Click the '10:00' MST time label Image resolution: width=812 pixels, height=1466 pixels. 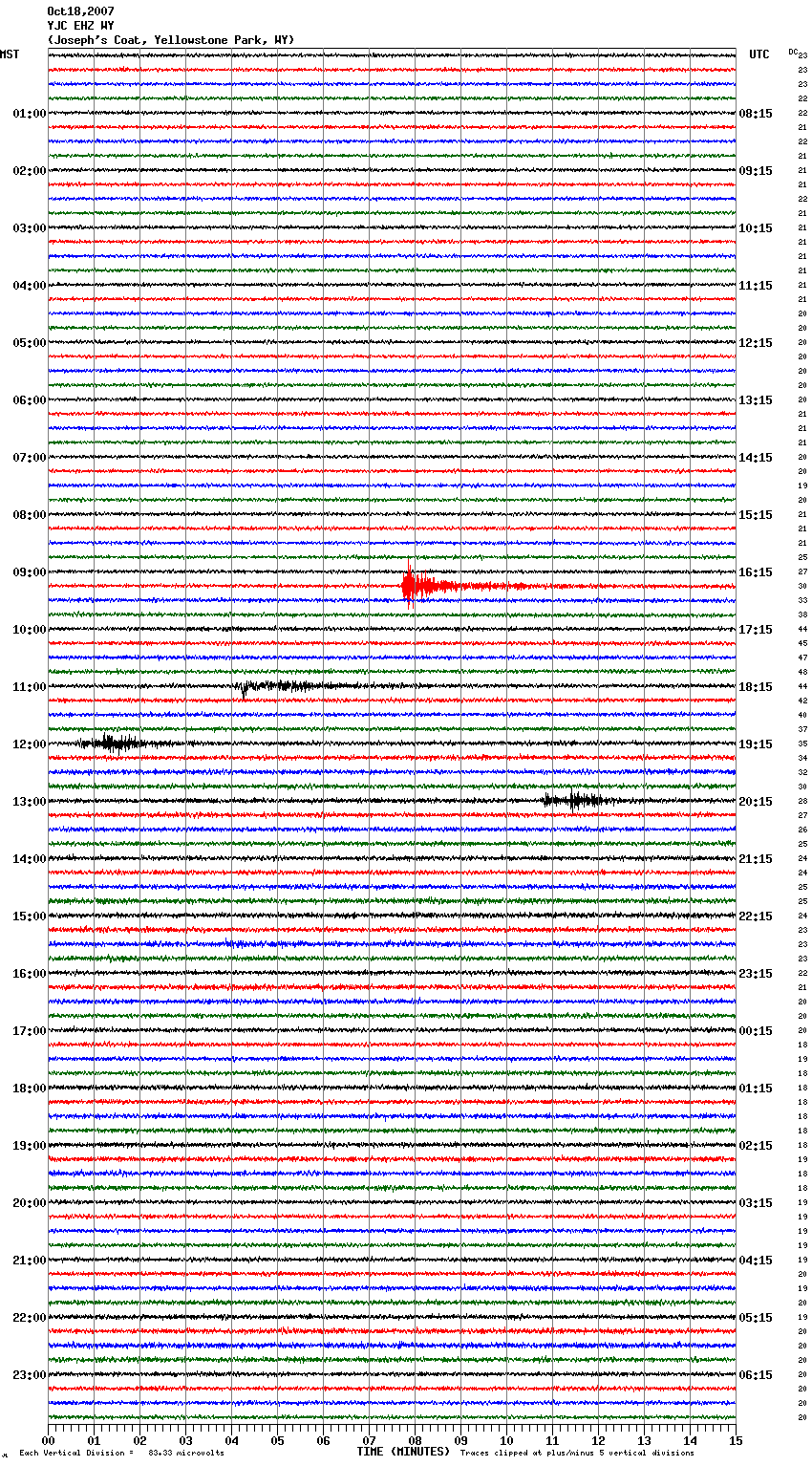(x=29, y=630)
